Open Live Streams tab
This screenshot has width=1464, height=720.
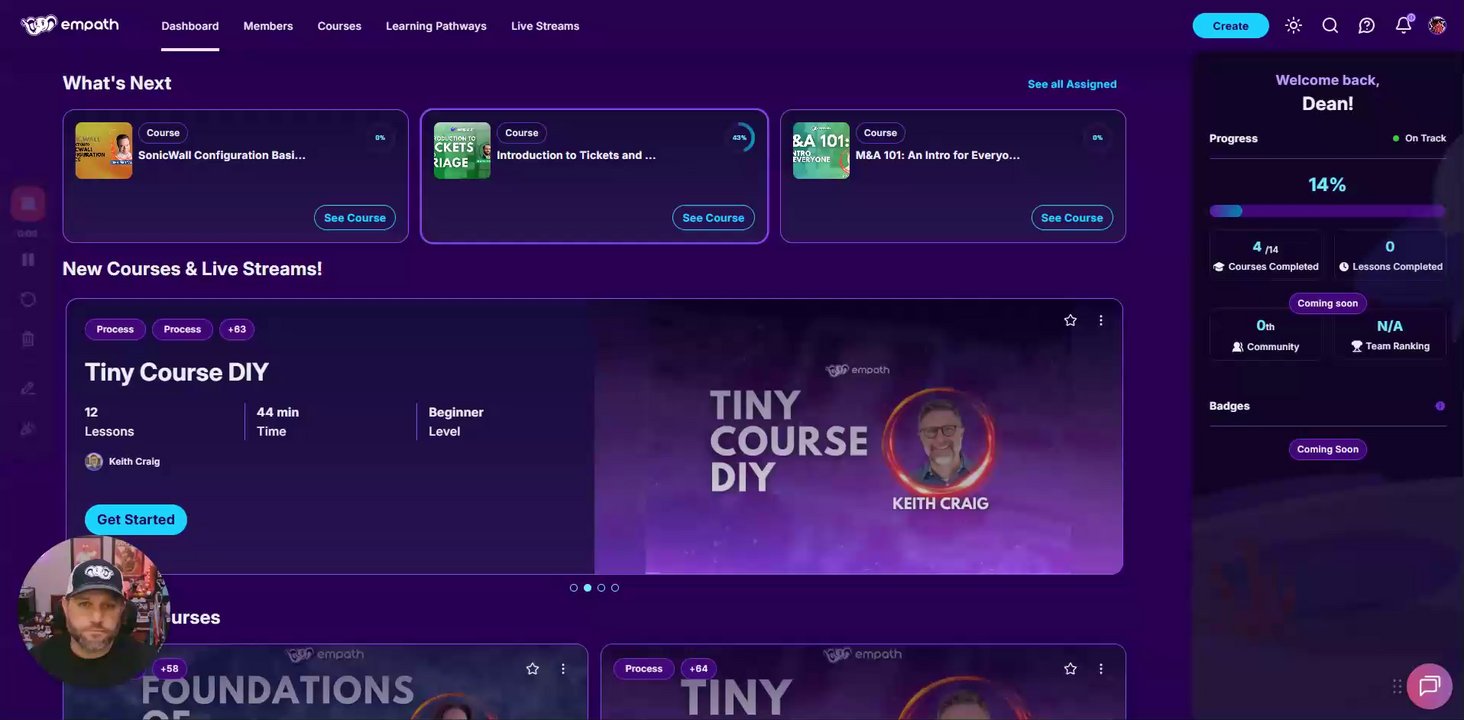(545, 26)
